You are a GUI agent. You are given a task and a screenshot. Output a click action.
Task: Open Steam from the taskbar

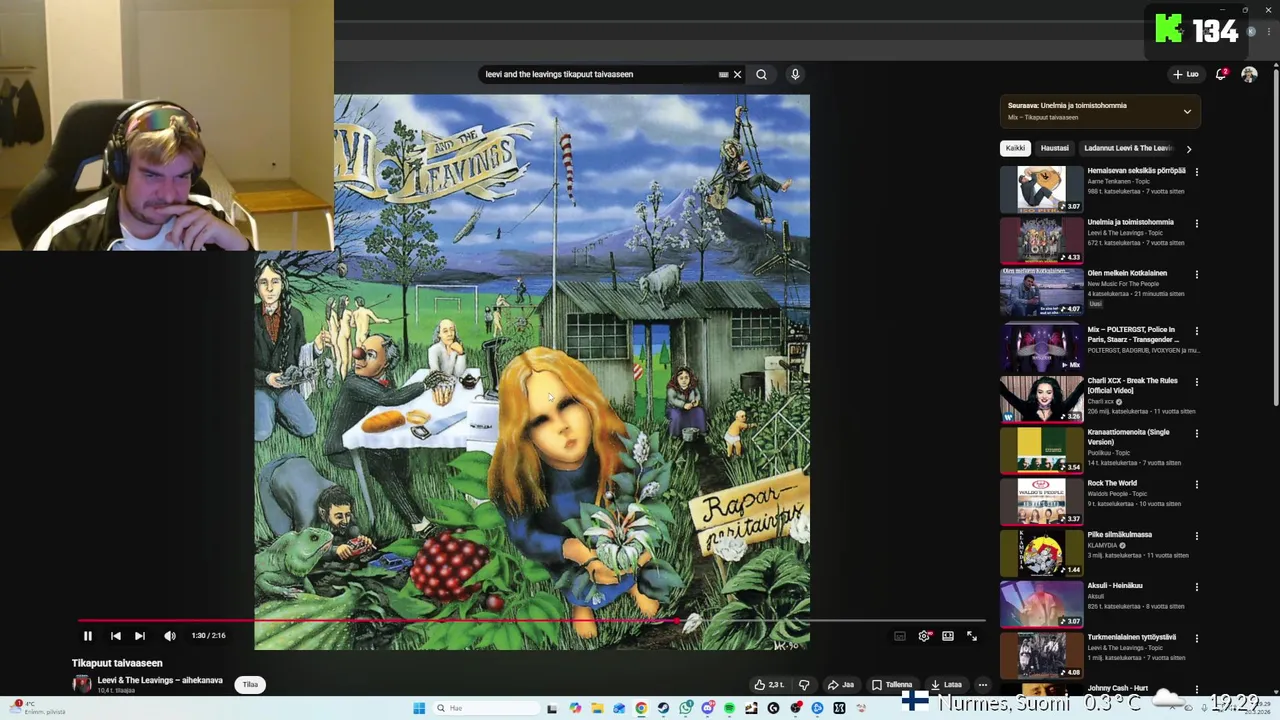(663, 708)
